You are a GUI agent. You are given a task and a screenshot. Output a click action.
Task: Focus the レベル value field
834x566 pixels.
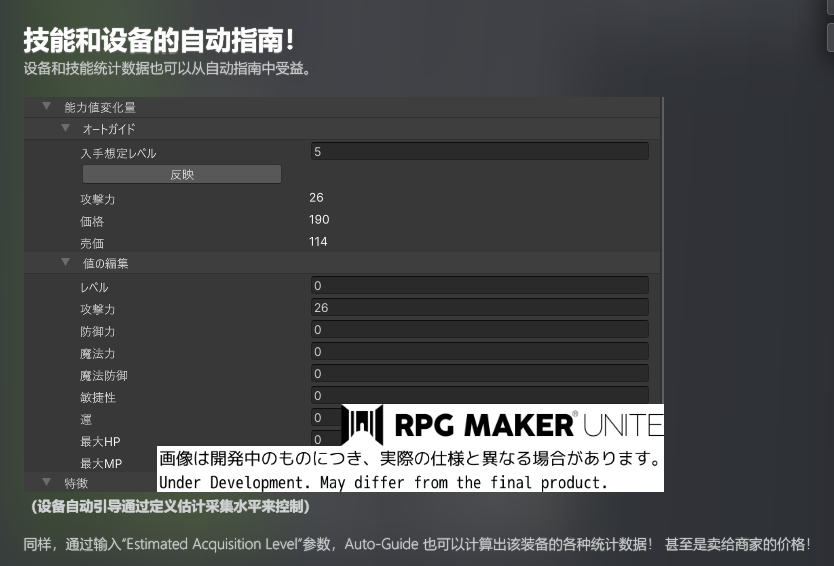pyautogui.click(x=480, y=286)
